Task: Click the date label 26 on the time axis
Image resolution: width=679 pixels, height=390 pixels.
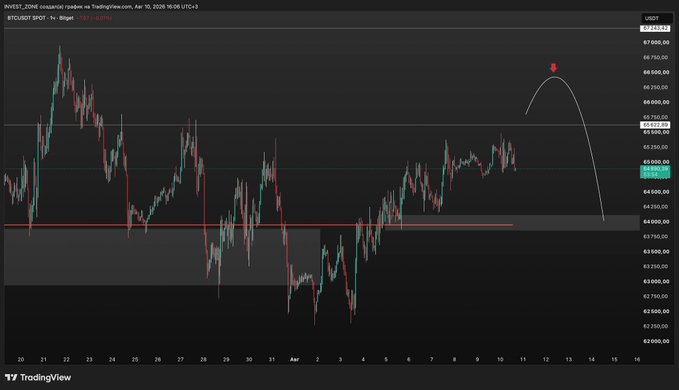Action: point(158,359)
